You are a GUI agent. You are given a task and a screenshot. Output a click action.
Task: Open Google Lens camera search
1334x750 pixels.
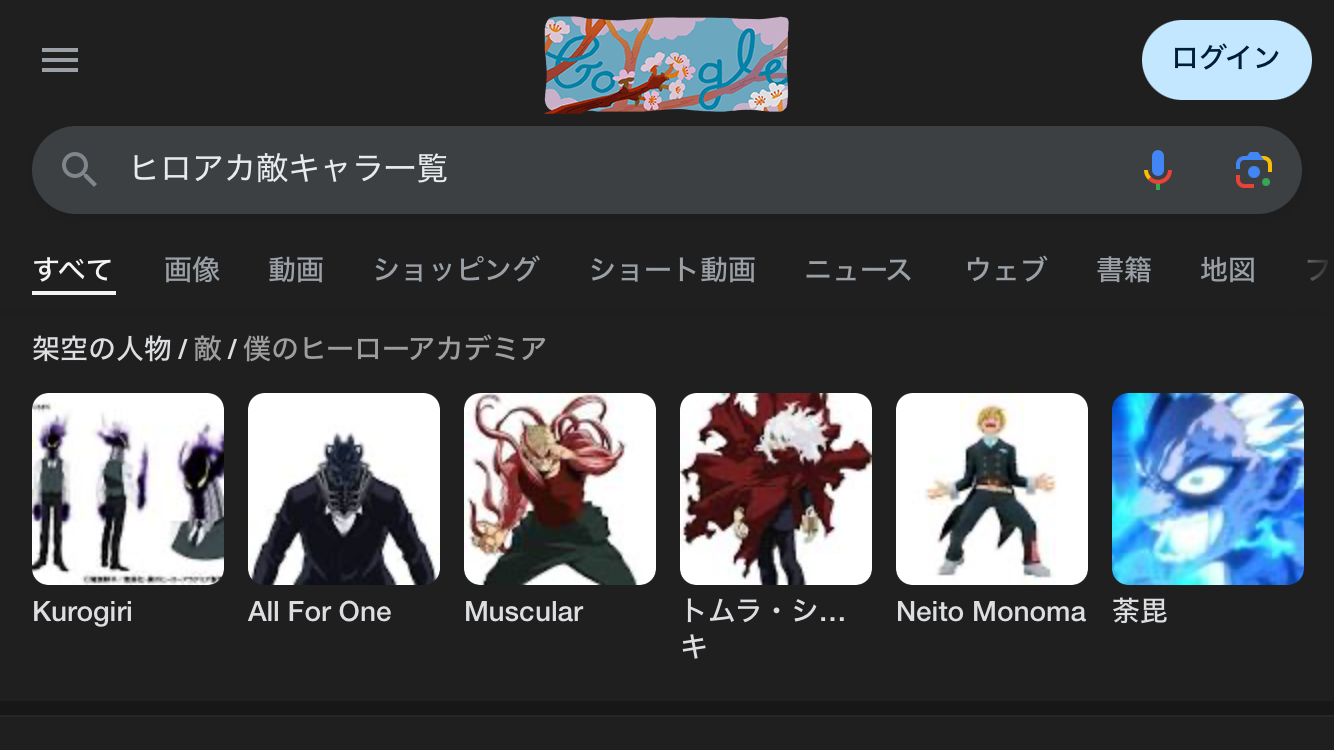(x=1253, y=170)
